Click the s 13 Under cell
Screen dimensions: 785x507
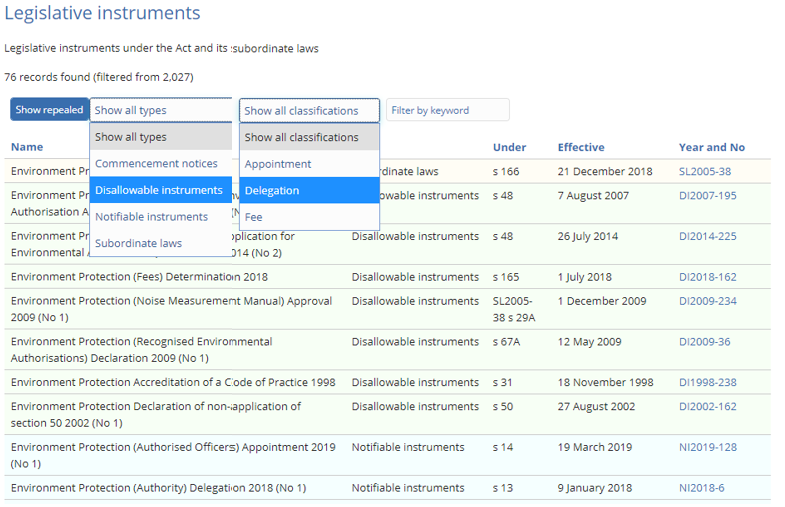pyautogui.click(x=503, y=488)
